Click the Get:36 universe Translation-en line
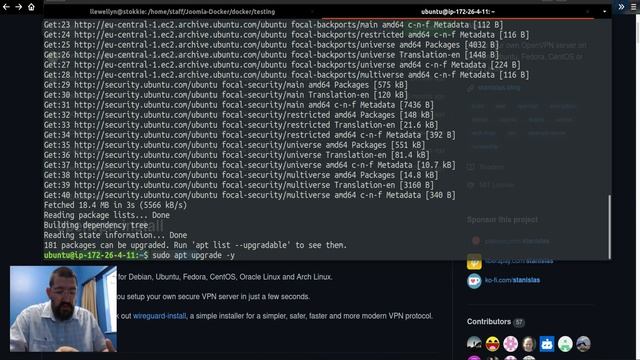The image size is (640, 360). click(237, 155)
